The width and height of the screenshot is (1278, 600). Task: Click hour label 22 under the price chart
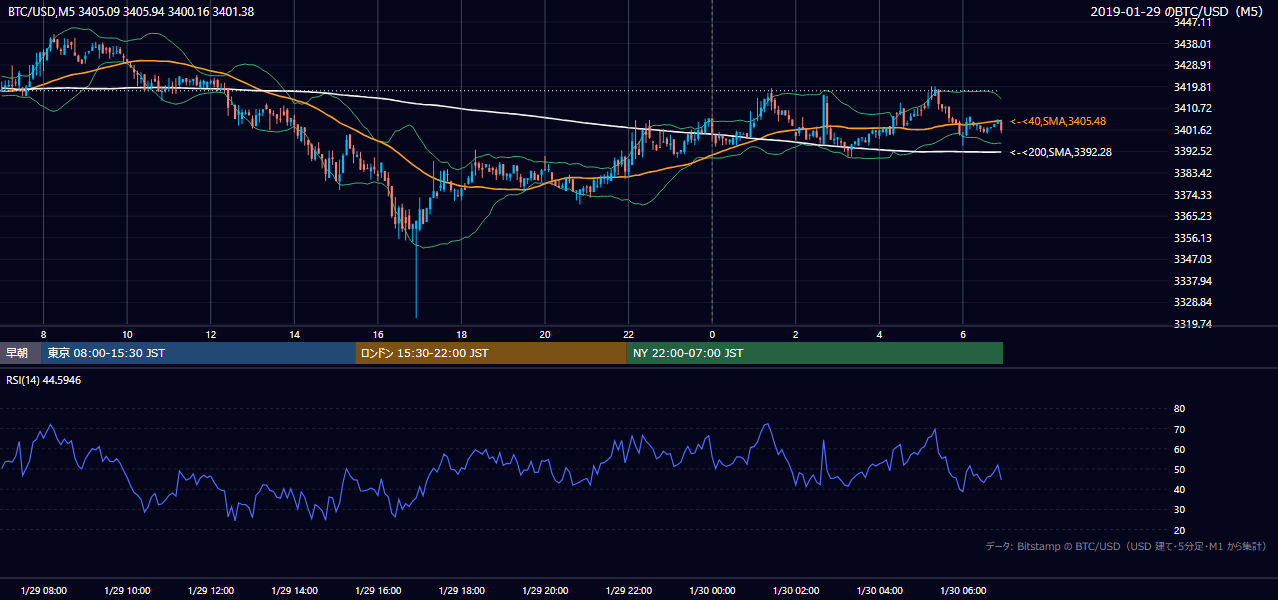628,334
